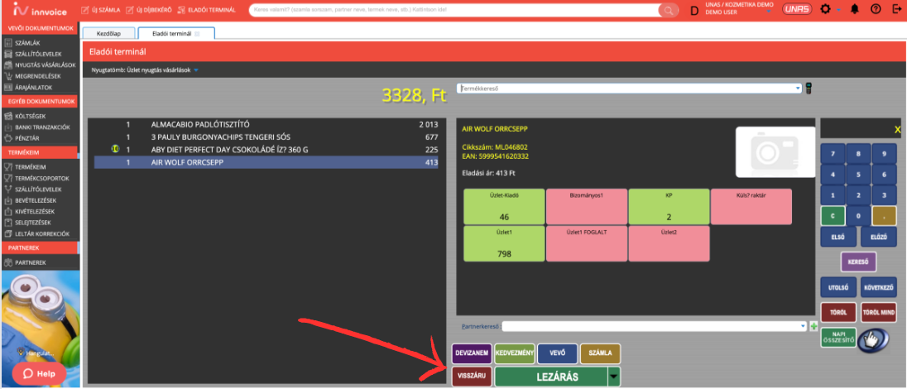Screen dimensions: 908x390
Task: Click the KEDVEZMÉNY button
Action: point(515,353)
